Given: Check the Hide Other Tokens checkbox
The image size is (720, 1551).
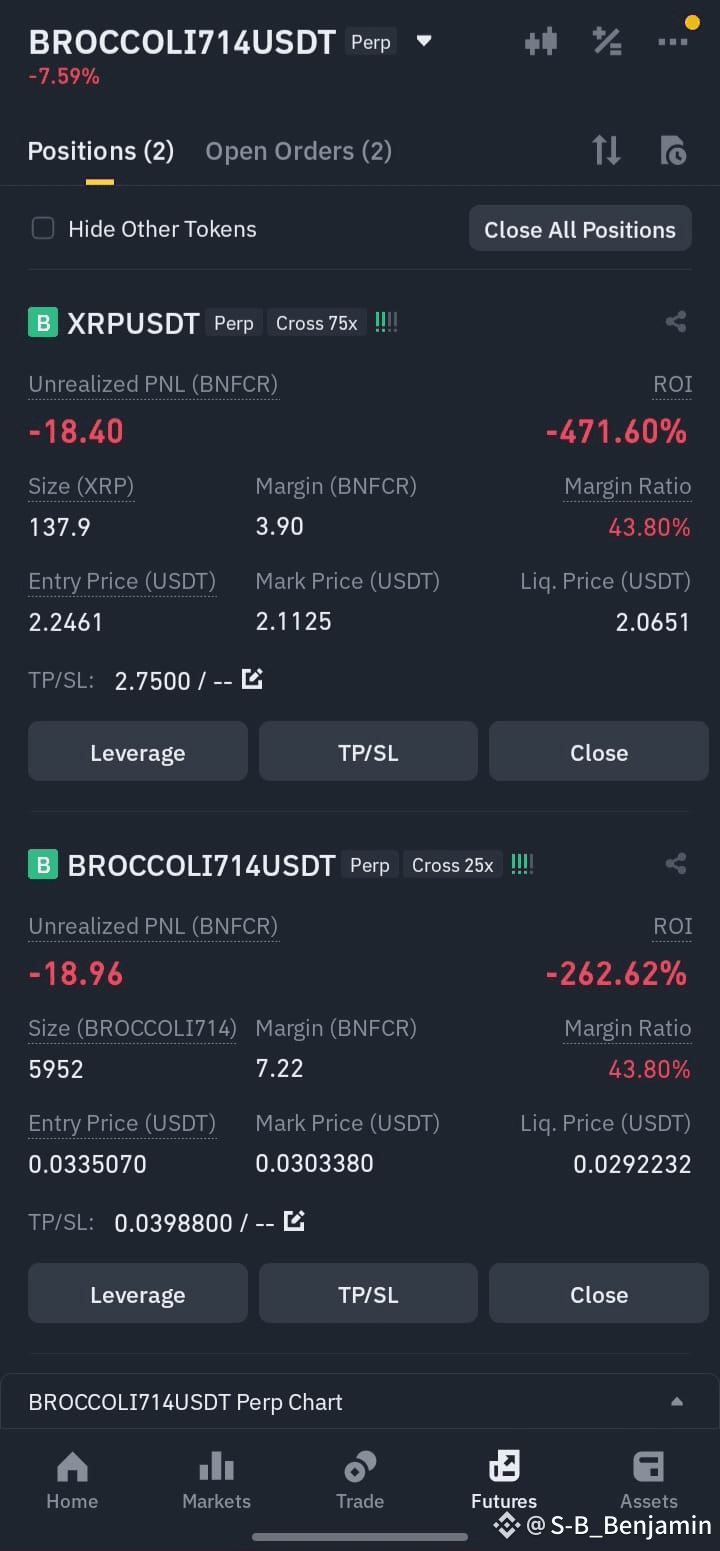Looking at the screenshot, I should 43,229.
